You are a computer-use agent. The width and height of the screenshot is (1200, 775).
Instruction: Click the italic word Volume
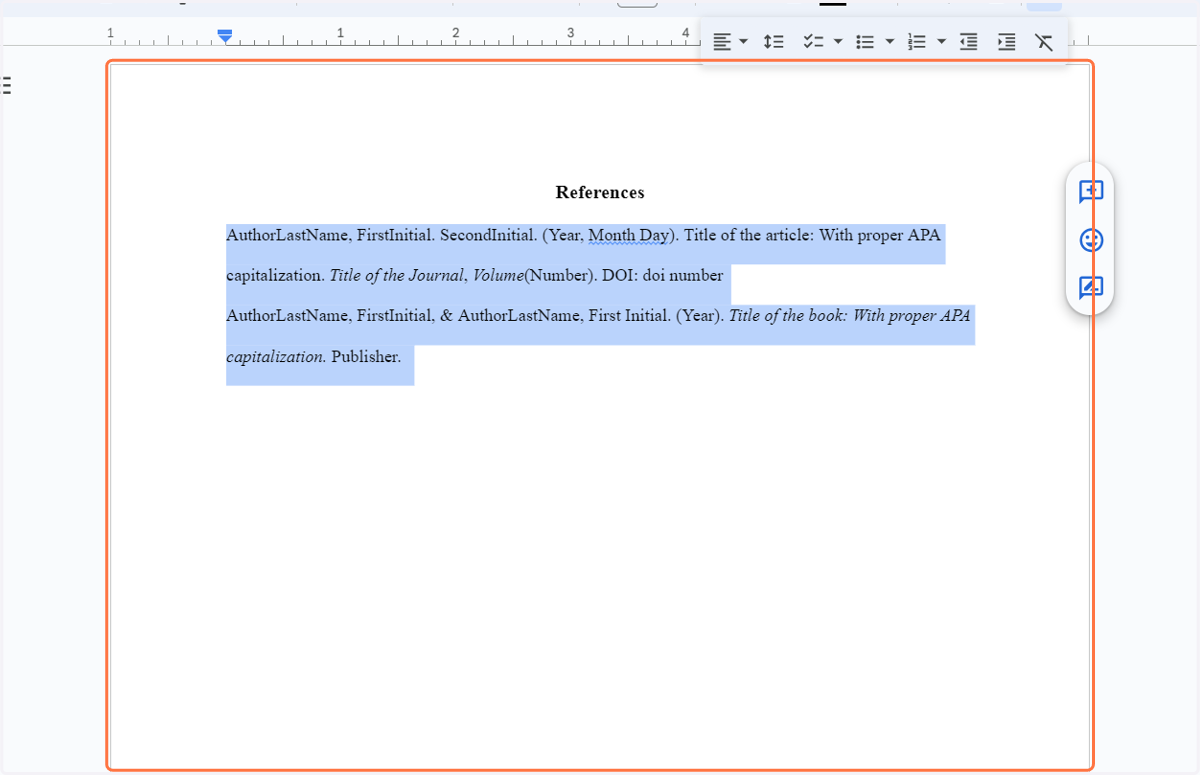pyautogui.click(x=498, y=276)
